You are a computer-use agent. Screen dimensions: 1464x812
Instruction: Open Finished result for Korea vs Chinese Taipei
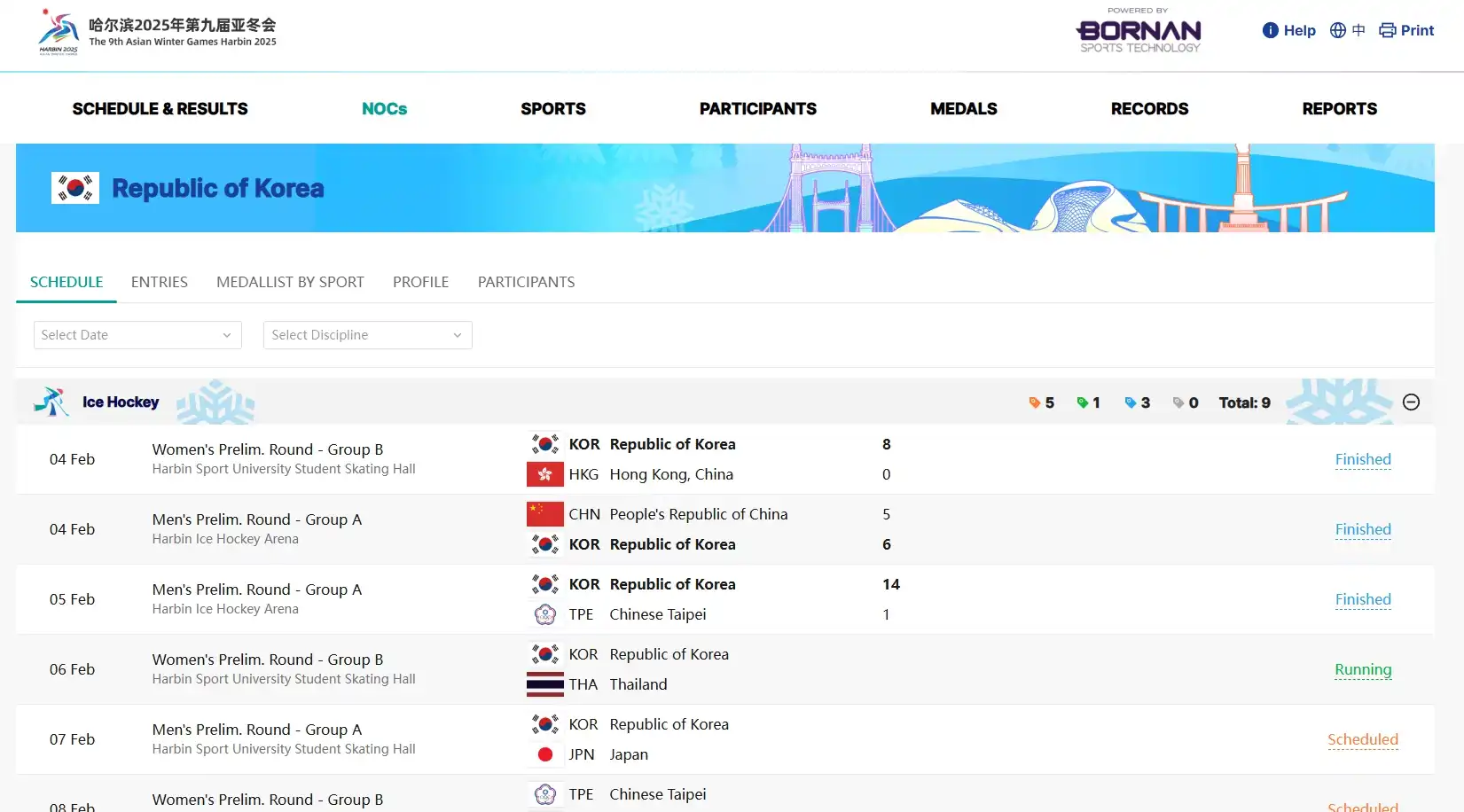click(x=1363, y=599)
